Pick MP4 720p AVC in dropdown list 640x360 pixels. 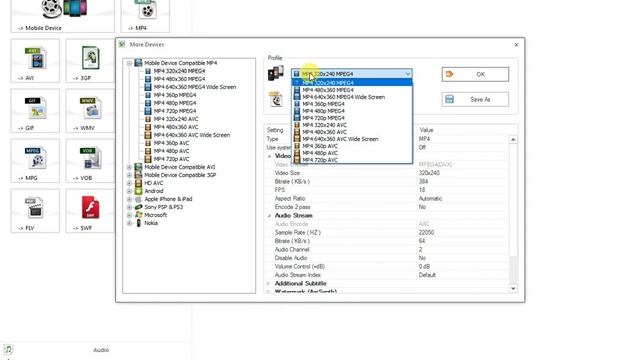[x=352, y=160]
